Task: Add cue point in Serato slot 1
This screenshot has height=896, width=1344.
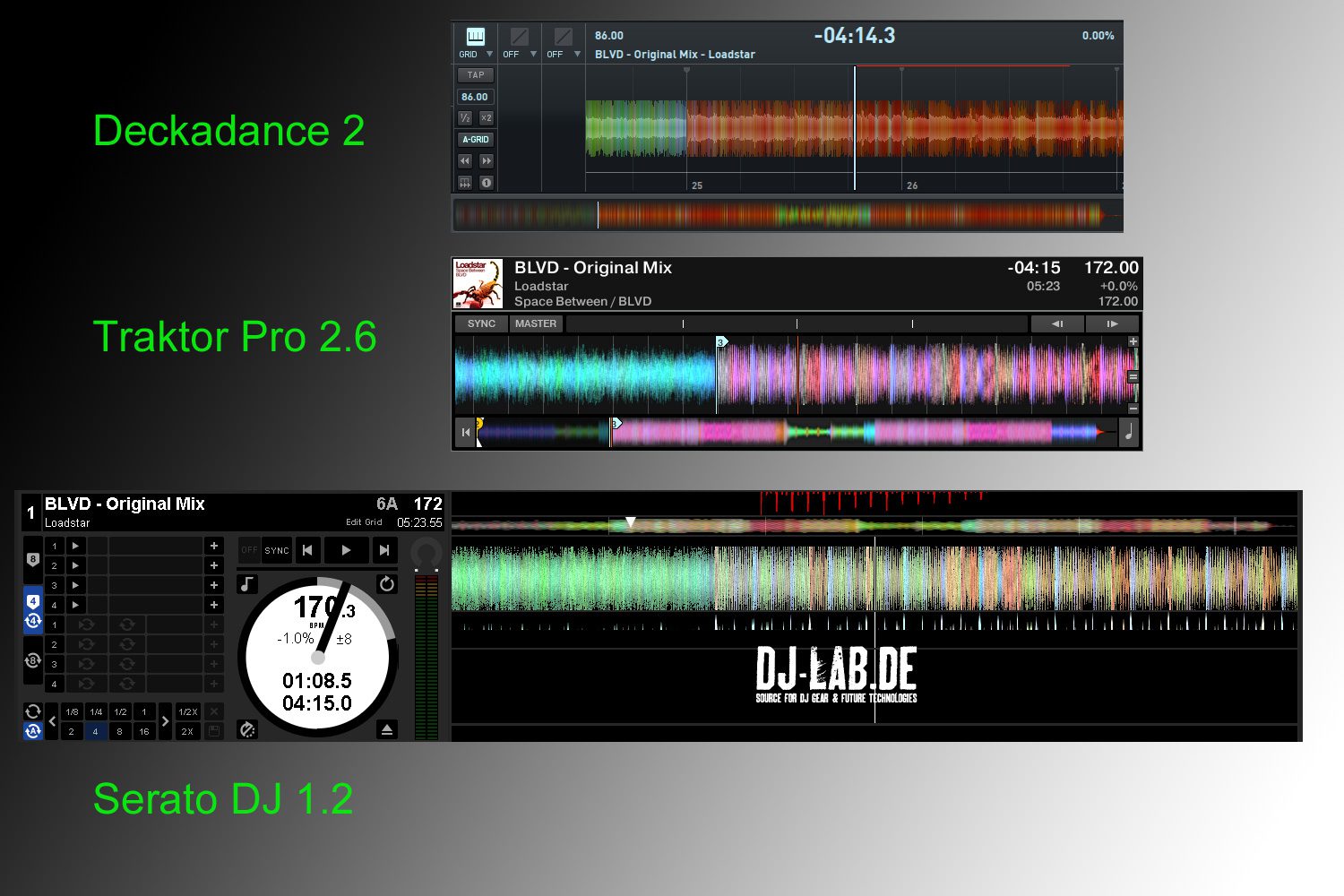Action: coord(214,546)
